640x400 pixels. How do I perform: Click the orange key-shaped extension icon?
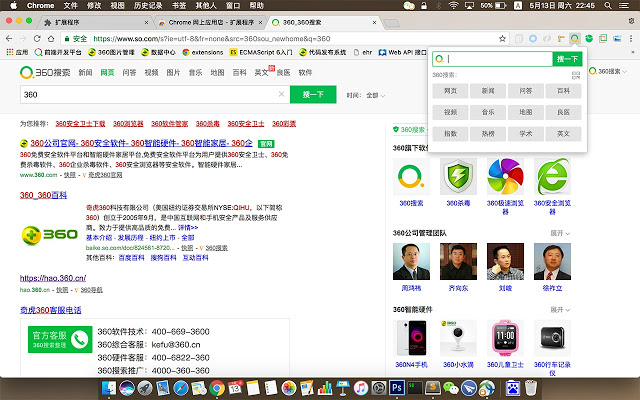[x=561, y=38]
